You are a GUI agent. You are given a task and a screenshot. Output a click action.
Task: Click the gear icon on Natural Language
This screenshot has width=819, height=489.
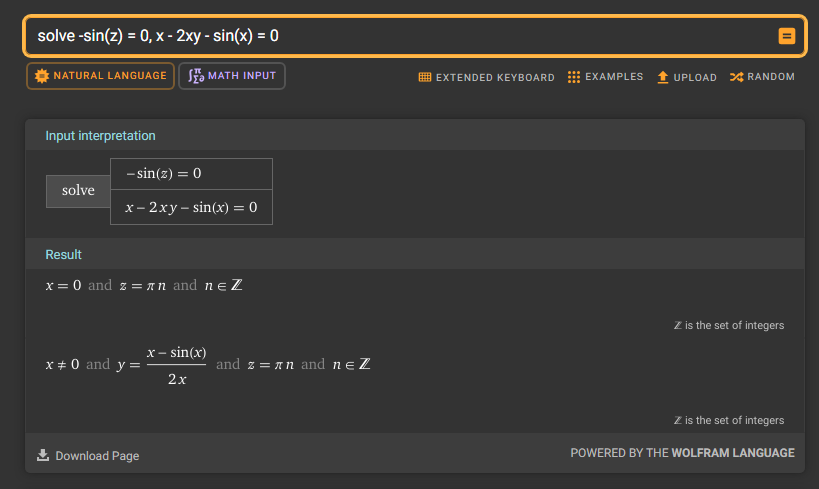pos(41,76)
